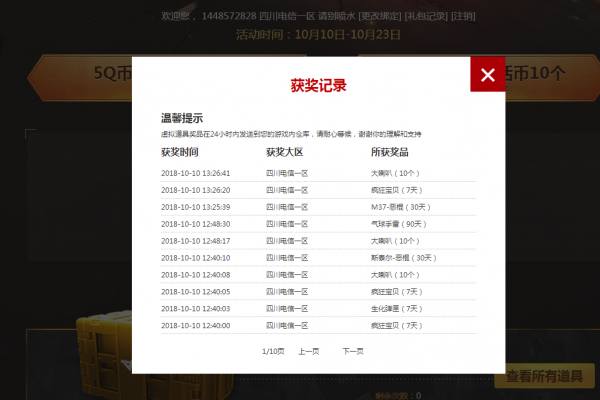Click 四川电信一区 in the 12:40:00 row
600x400 pixels.
click(x=287, y=326)
